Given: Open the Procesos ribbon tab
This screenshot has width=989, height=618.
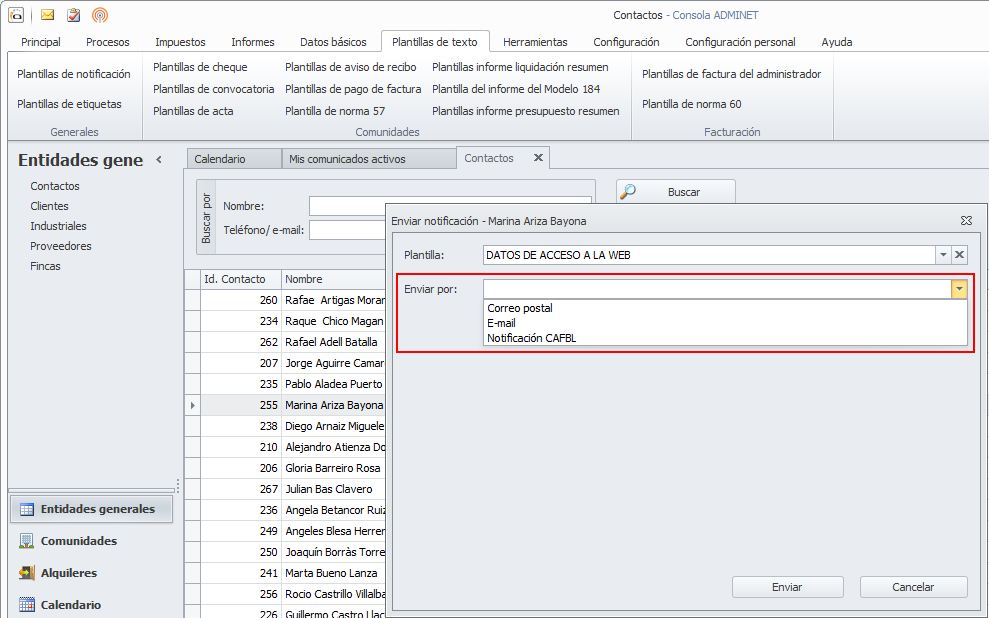Looking at the screenshot, I should click(108, 42).
